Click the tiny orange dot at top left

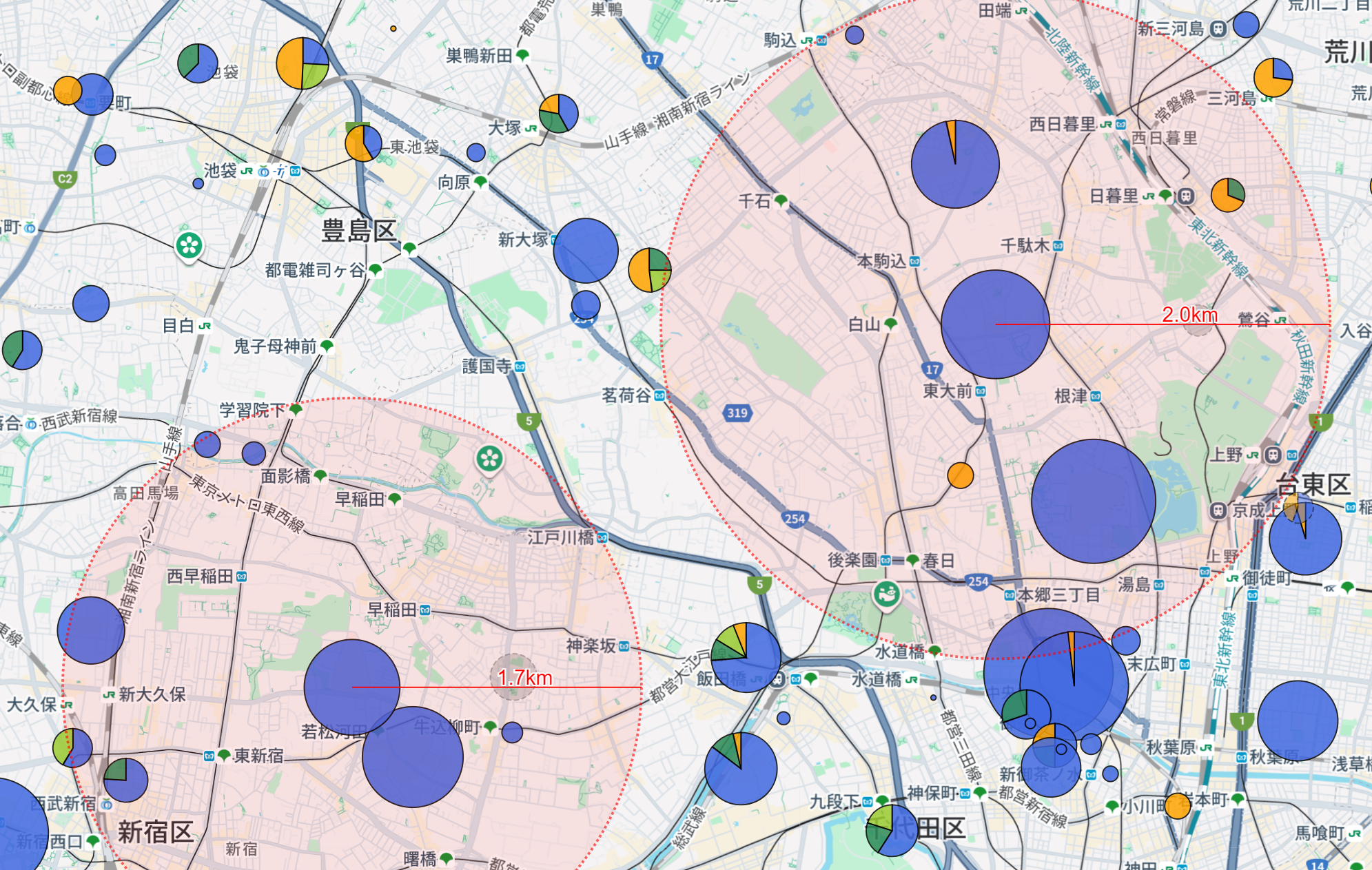click(x=393, y=28)
